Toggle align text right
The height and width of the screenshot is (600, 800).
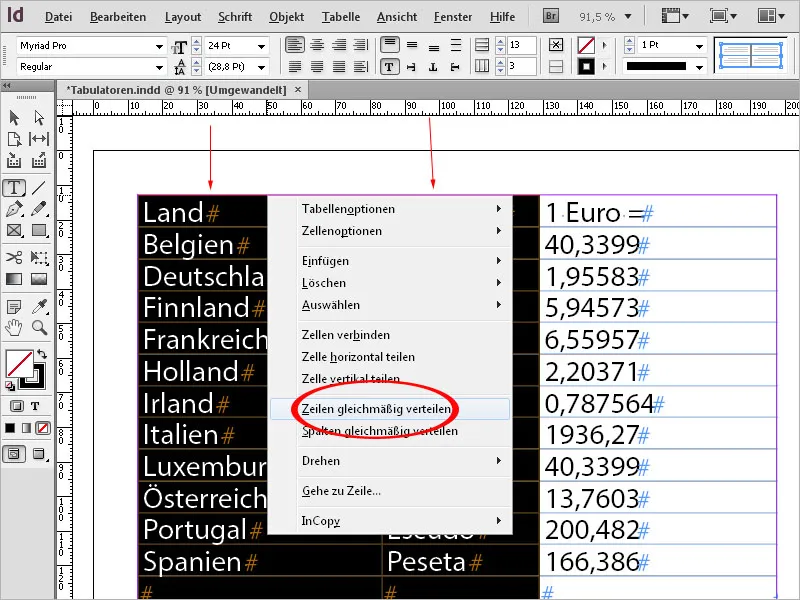point(339,45)
